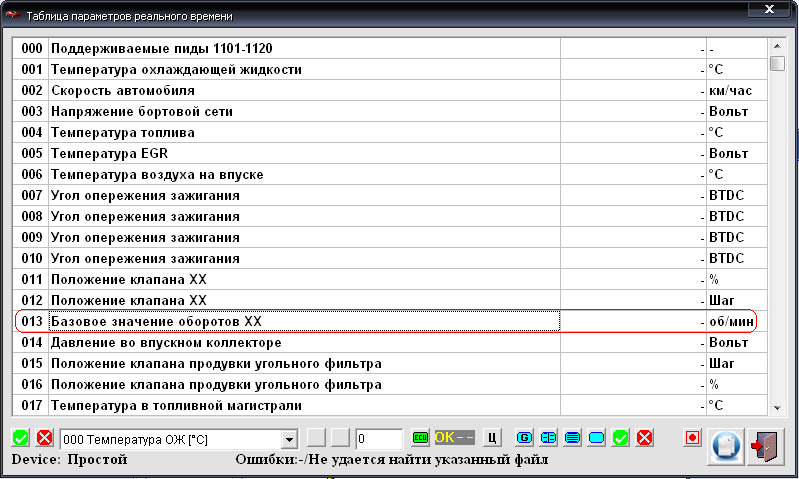Click the left green checkmark icon
799x479 pixels.
click(x=20, y=438)
